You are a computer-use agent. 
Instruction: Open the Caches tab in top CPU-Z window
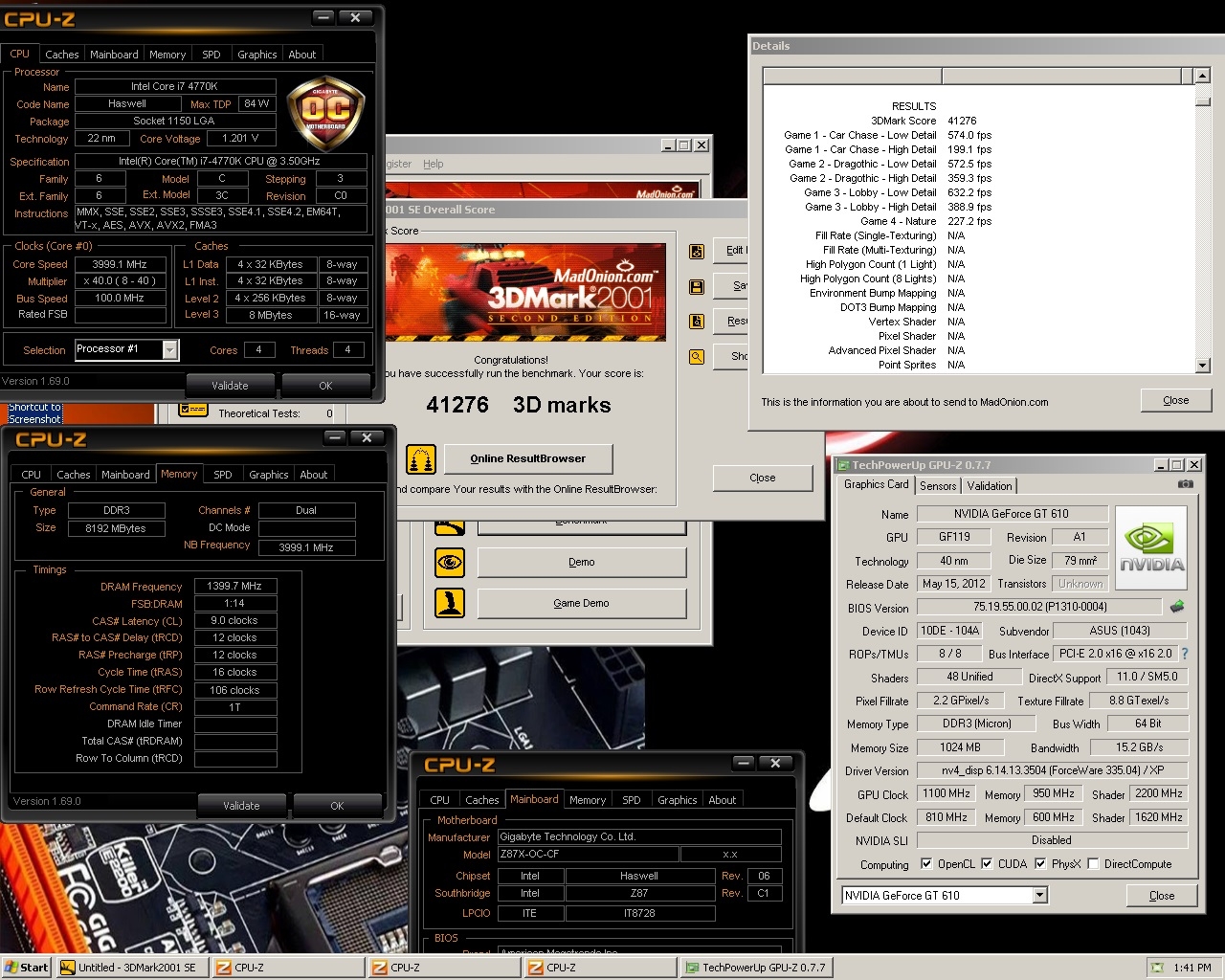coord(62,55)
